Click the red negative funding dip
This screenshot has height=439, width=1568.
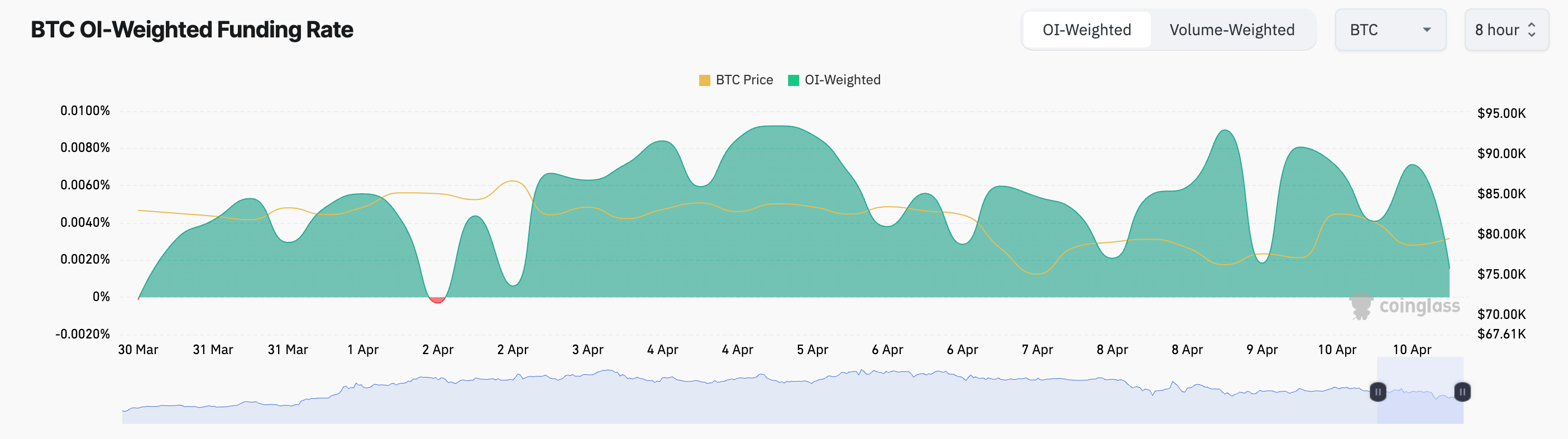pyautogui.click(x=437, y=299)
